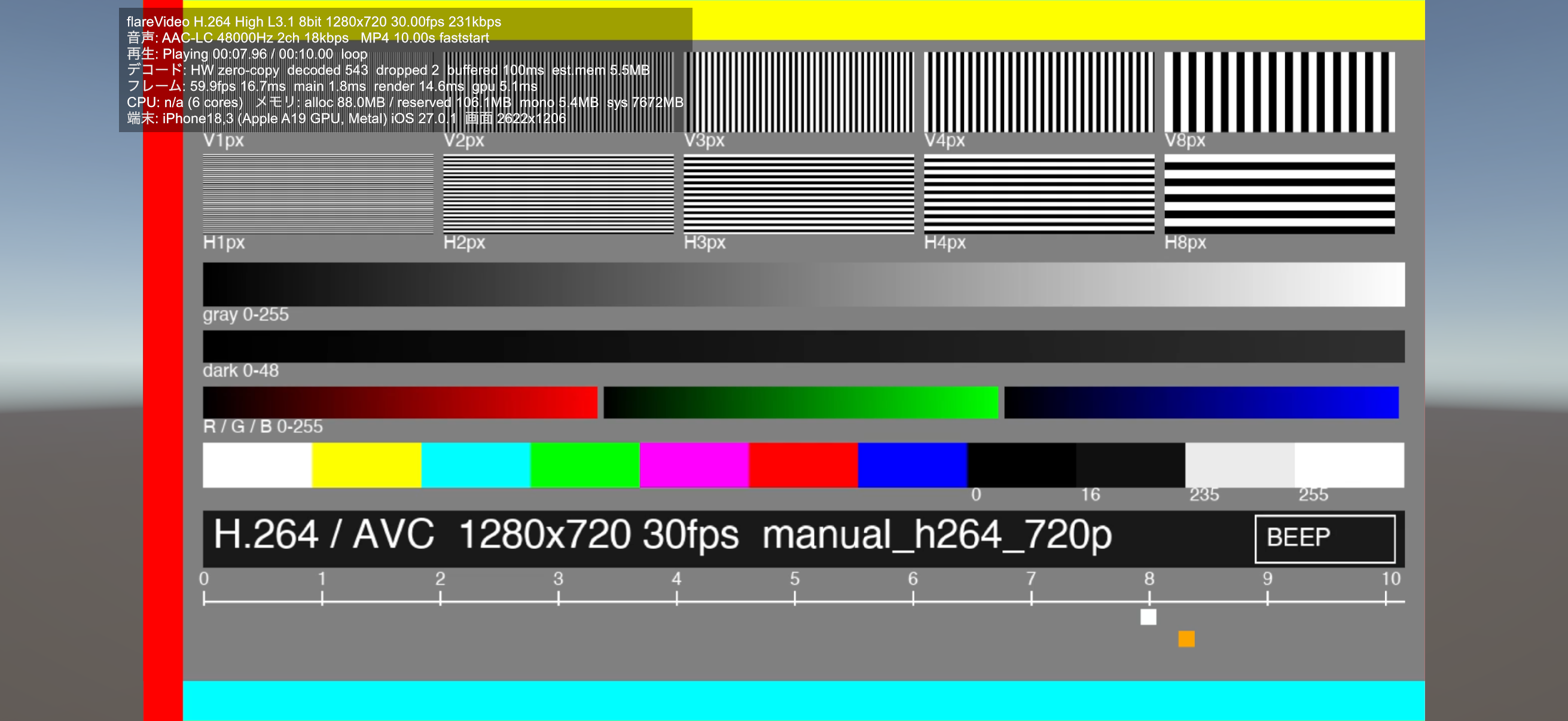
Task: Select the magenta color bar swatch
Action: click(x=694, y=465)
